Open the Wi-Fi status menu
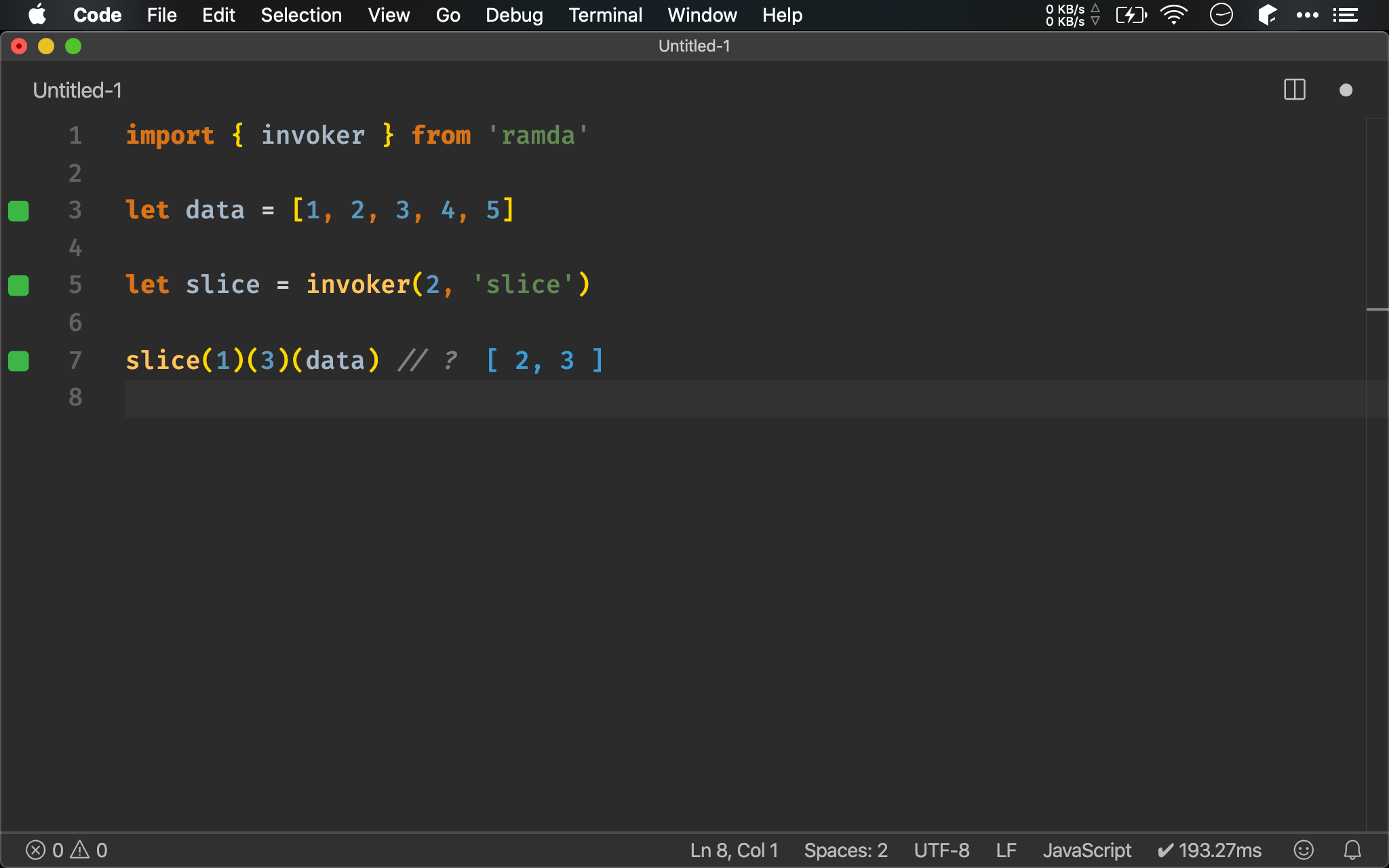Viewport: 1389px width, 868px height. pos(1174,15)
